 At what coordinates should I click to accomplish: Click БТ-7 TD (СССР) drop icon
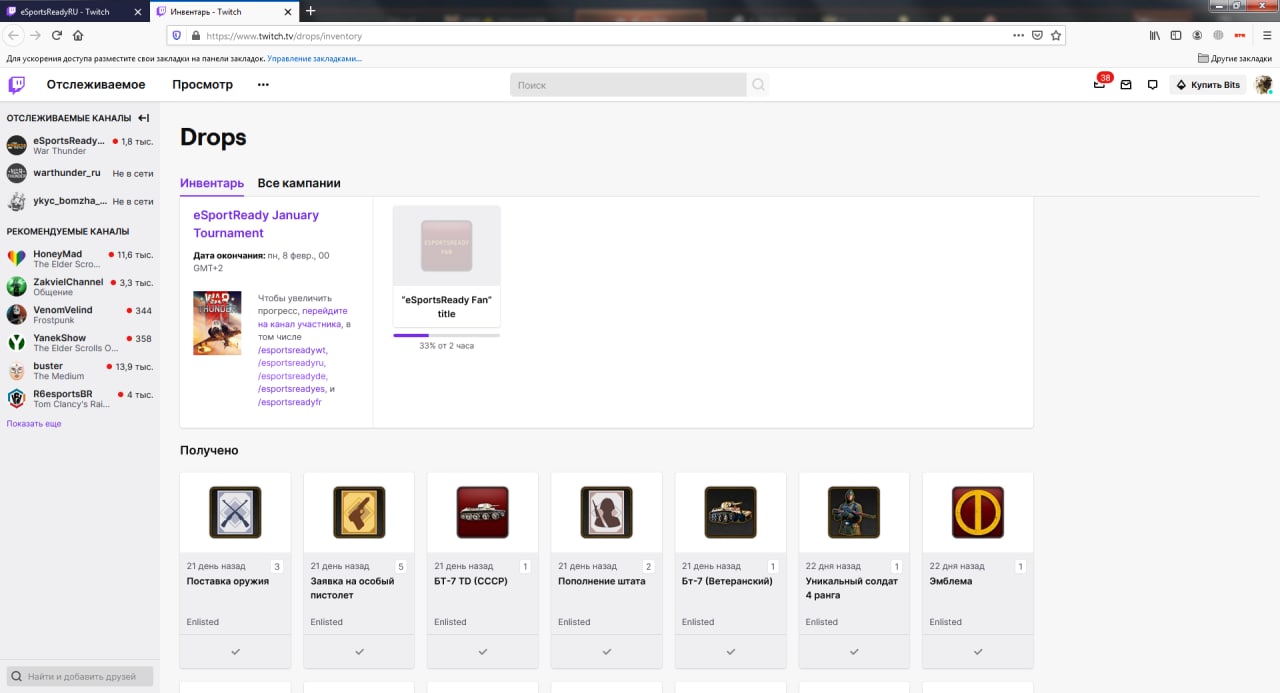pos(483,513)
